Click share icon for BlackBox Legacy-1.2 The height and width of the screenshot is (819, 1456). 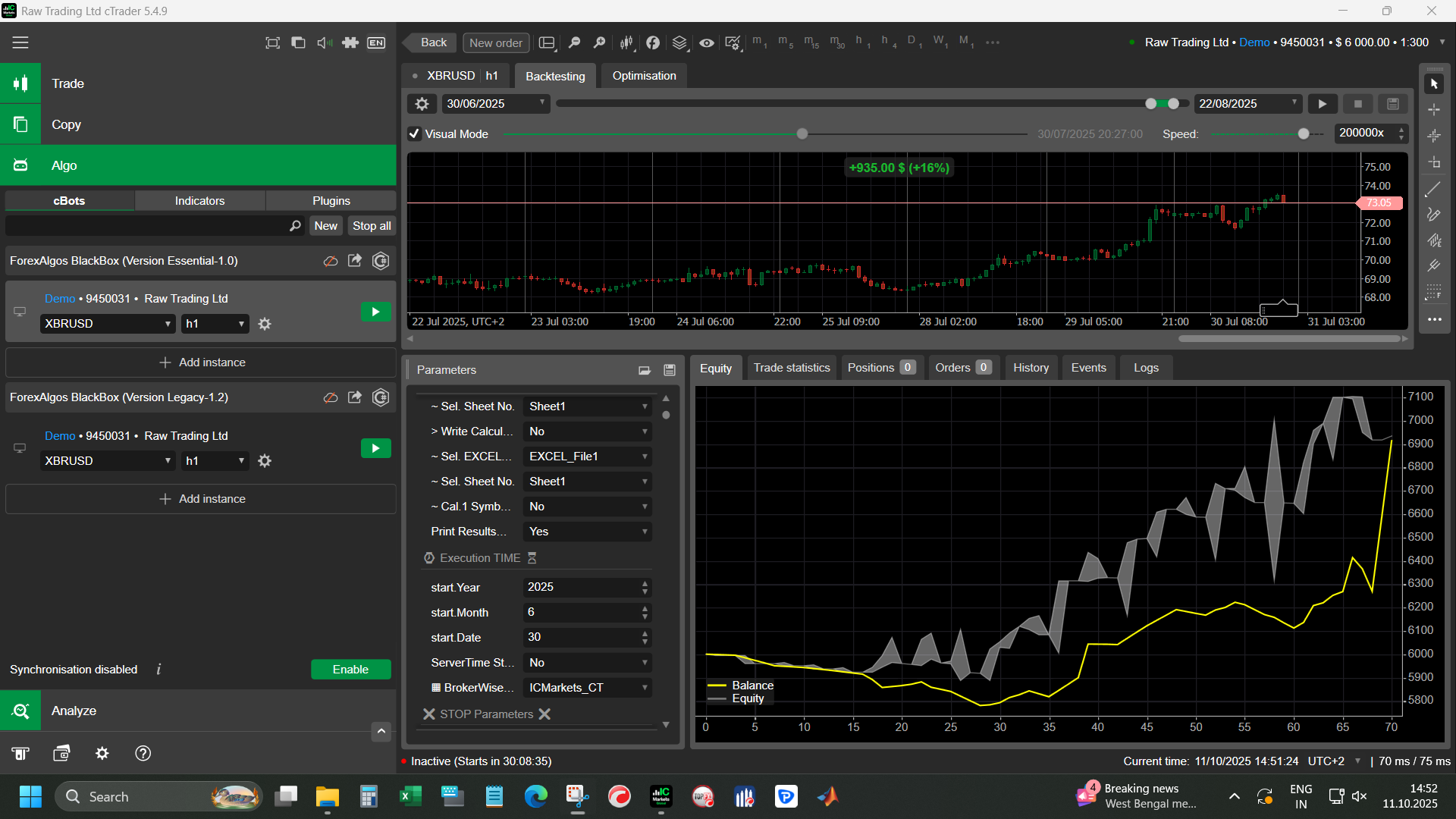point(355,397)
